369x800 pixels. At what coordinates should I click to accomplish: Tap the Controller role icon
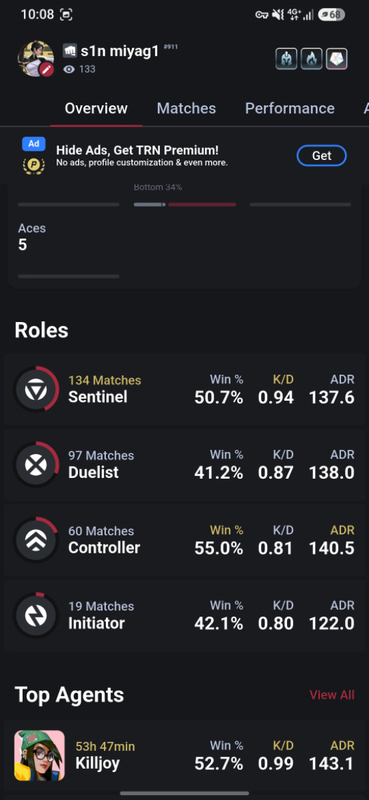click(x=36, y=540)
